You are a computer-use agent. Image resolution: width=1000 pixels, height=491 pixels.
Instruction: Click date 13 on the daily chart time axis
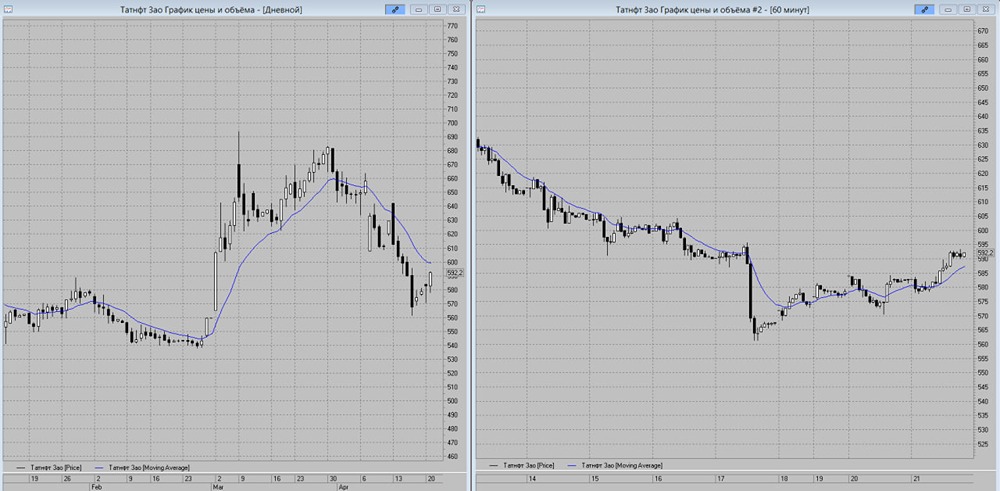click(x=398, y=478)
